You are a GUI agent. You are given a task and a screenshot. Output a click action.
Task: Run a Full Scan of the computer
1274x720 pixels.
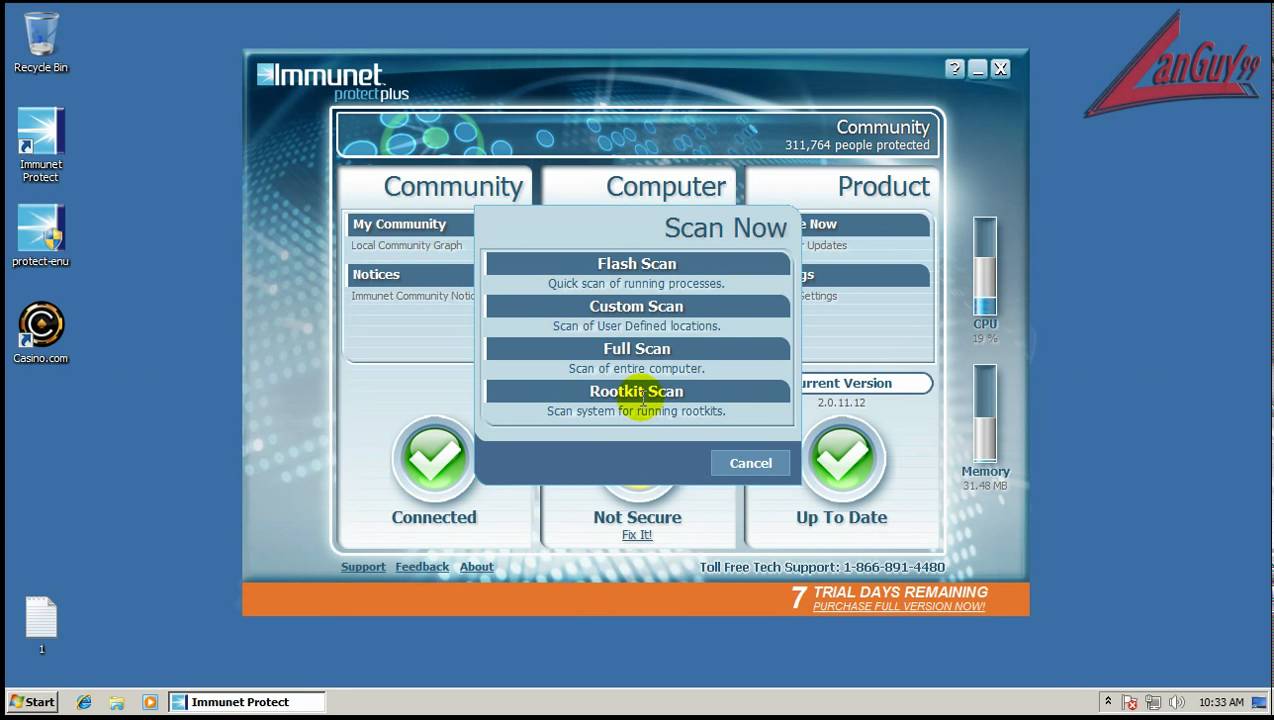click(x=637, y=349)
